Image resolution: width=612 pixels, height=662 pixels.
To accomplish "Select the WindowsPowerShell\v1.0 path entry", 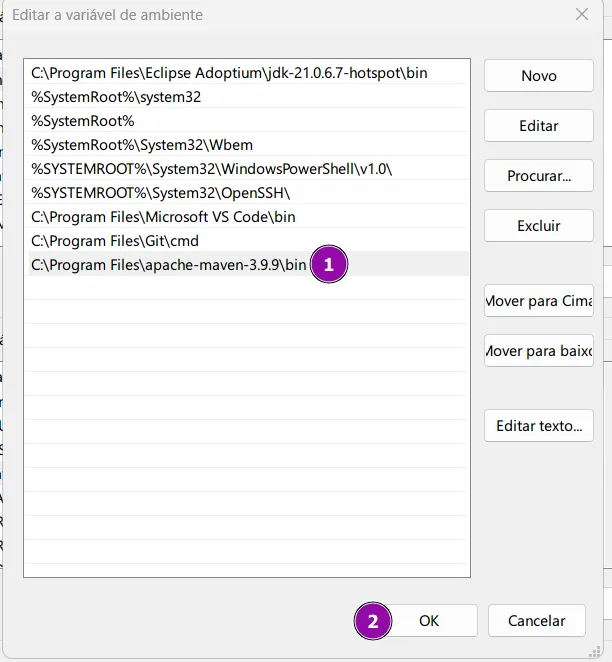I will tap(211, 169).
